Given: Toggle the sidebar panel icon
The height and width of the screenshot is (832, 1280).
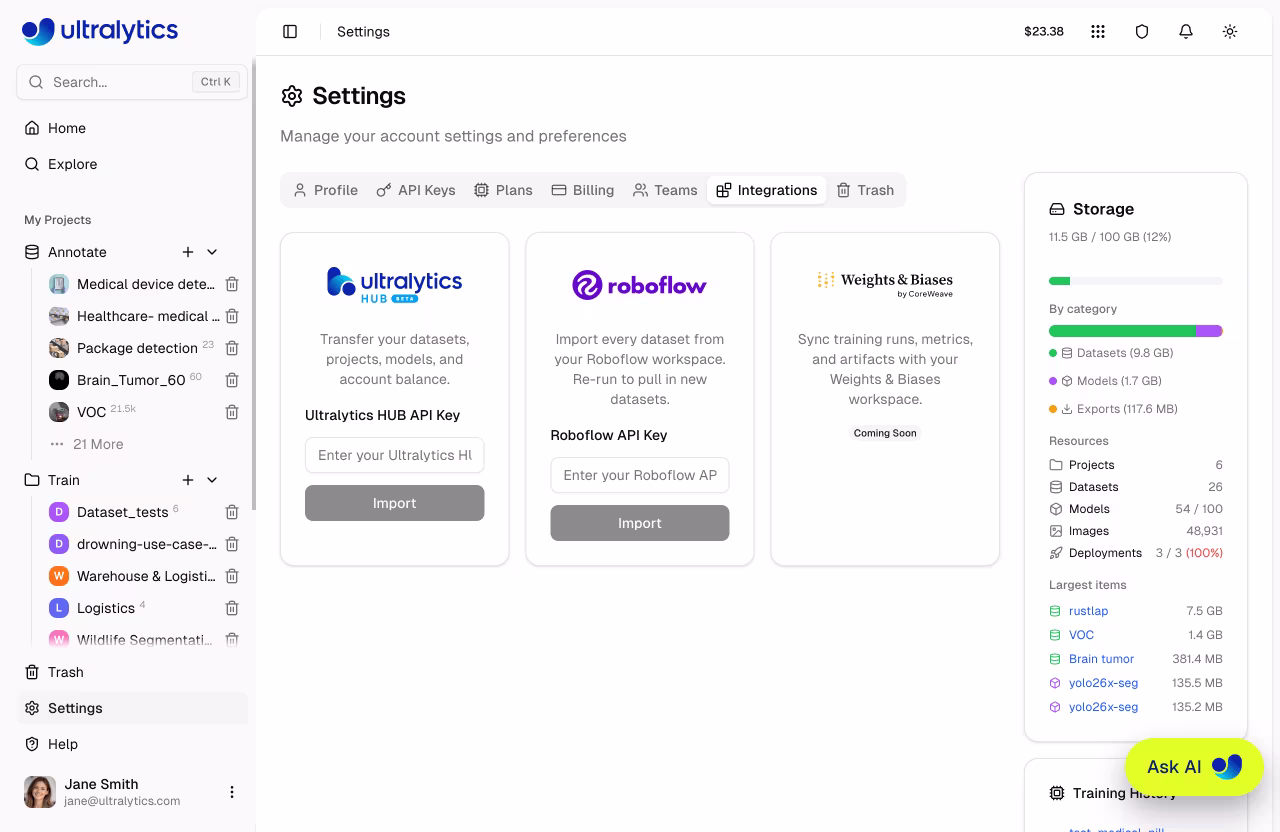Looking at the screenshot, I should [290, 32].
